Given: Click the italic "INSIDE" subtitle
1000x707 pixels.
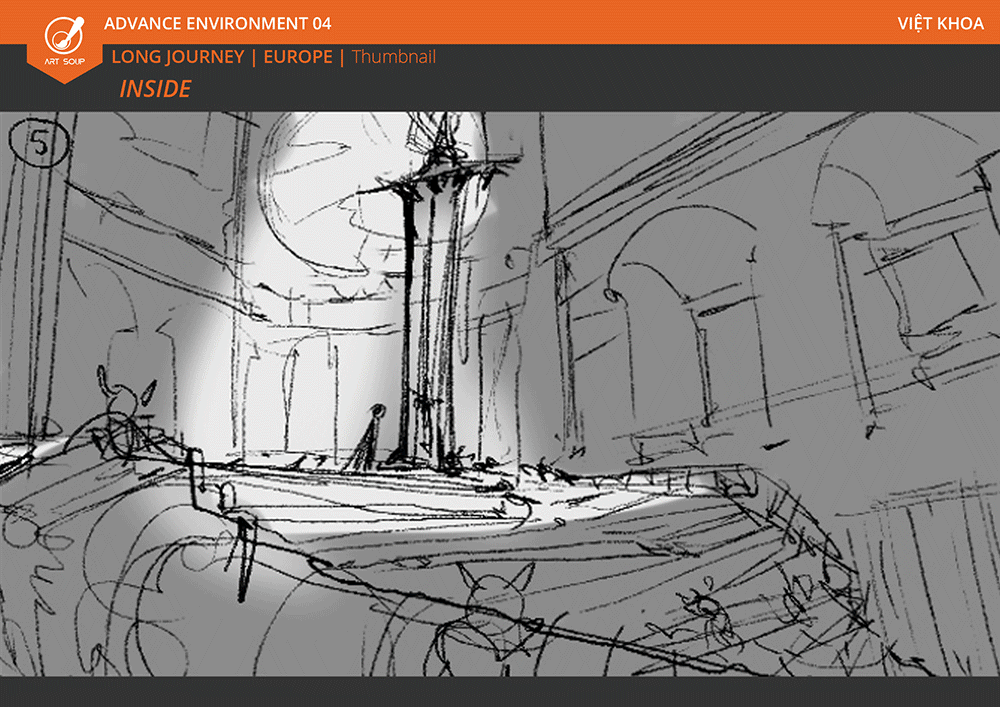Looking at the screenshot, I should coord(155,89).
